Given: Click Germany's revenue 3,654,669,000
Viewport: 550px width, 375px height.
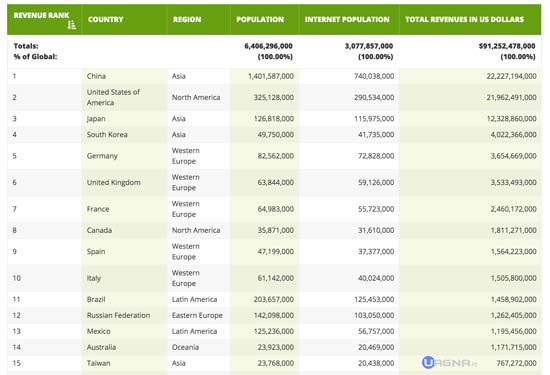Looking at the screenshot, I should [x=513, y=156].
